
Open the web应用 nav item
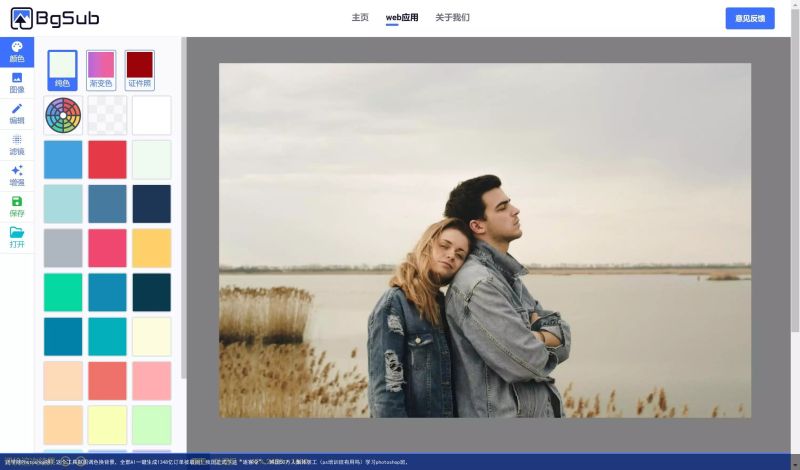point(402,17)
